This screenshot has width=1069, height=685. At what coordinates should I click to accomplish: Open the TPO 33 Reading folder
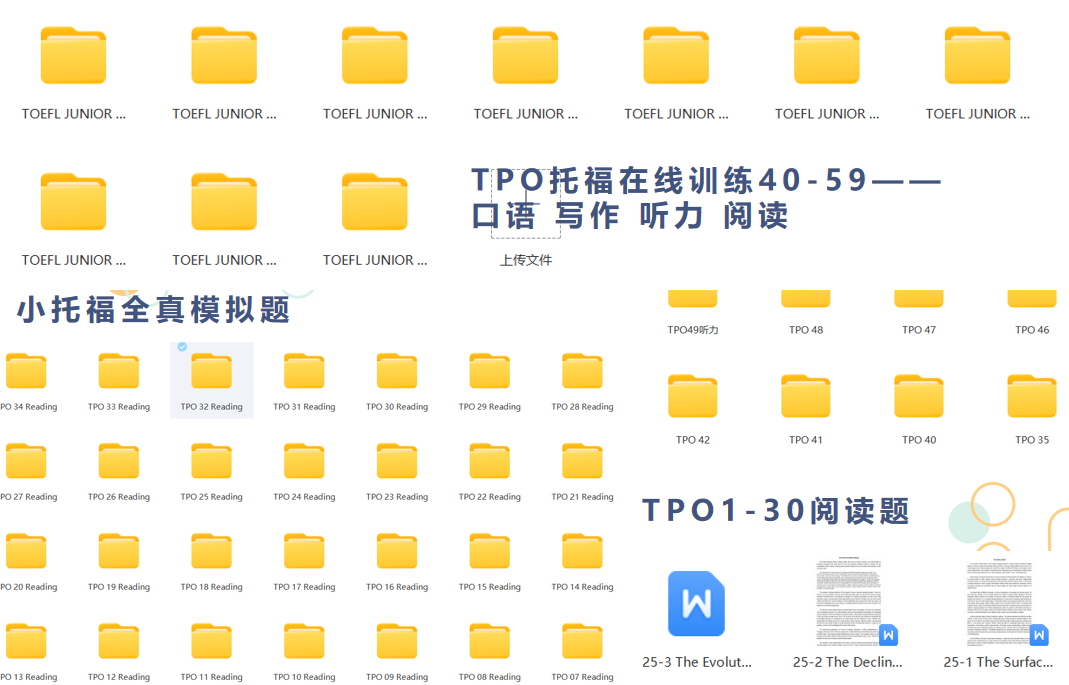[119, 372]
